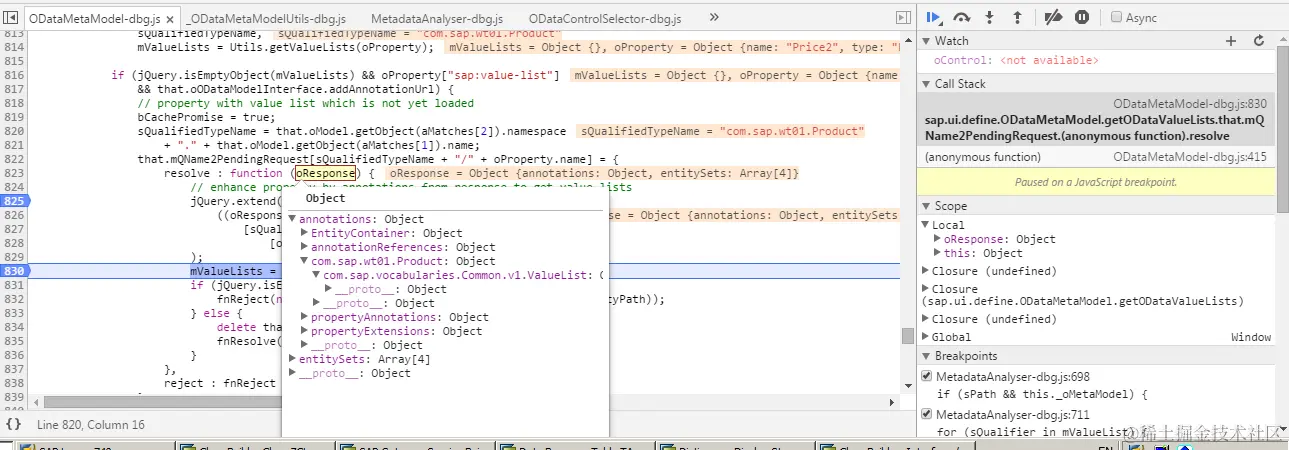Step over the next function call

962,17
